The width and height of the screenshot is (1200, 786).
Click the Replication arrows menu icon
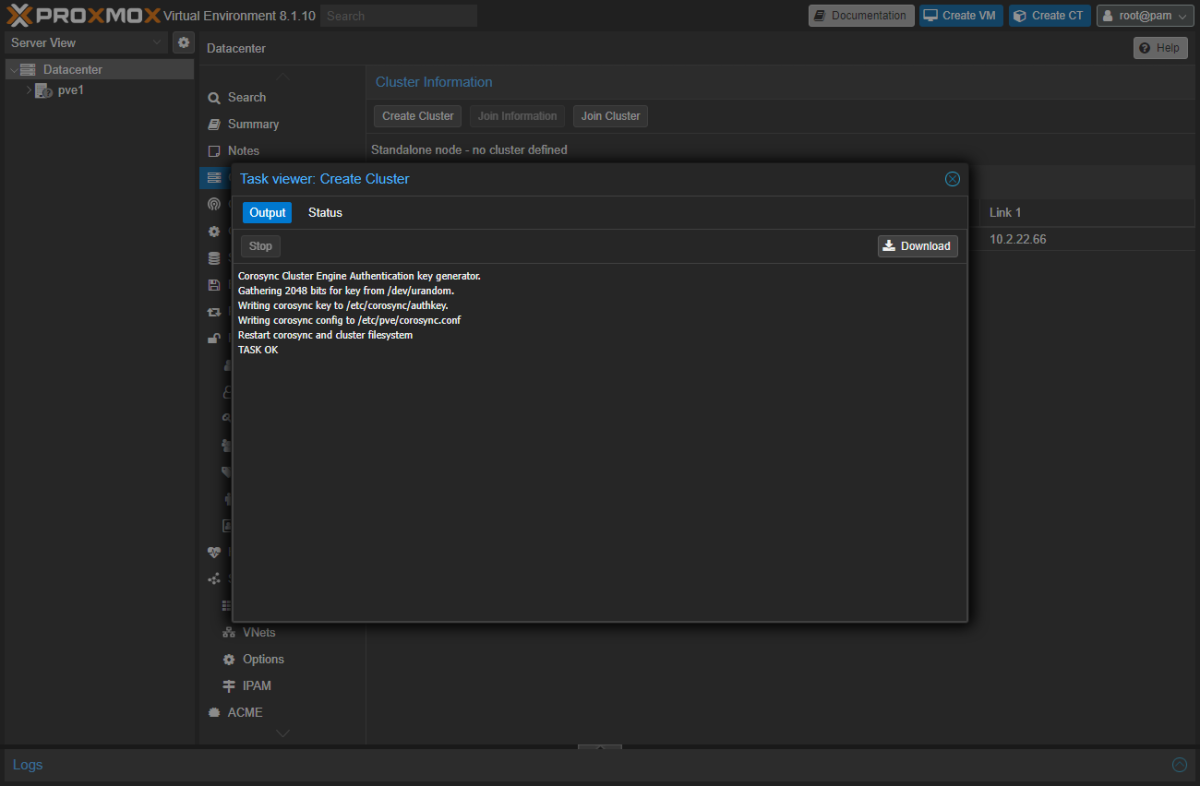[214, 312]
